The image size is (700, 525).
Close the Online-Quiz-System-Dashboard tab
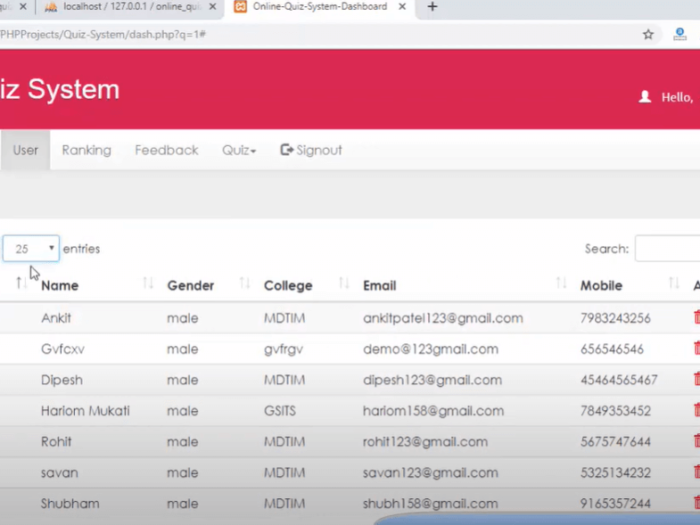pos(402,7)
